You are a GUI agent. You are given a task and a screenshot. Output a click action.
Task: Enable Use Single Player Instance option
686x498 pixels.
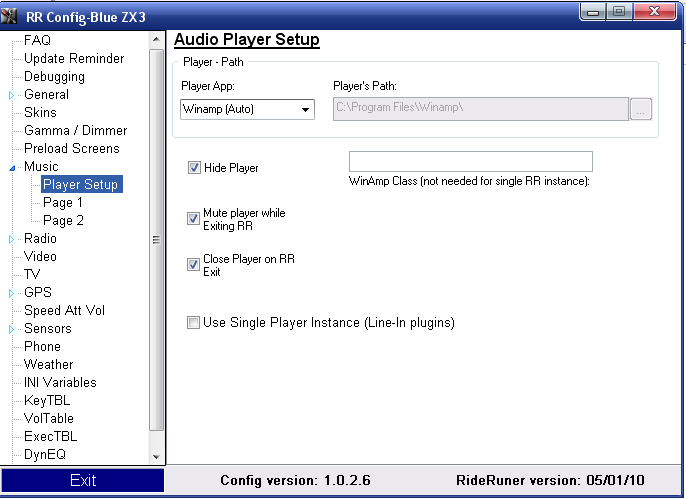(193, 323)
